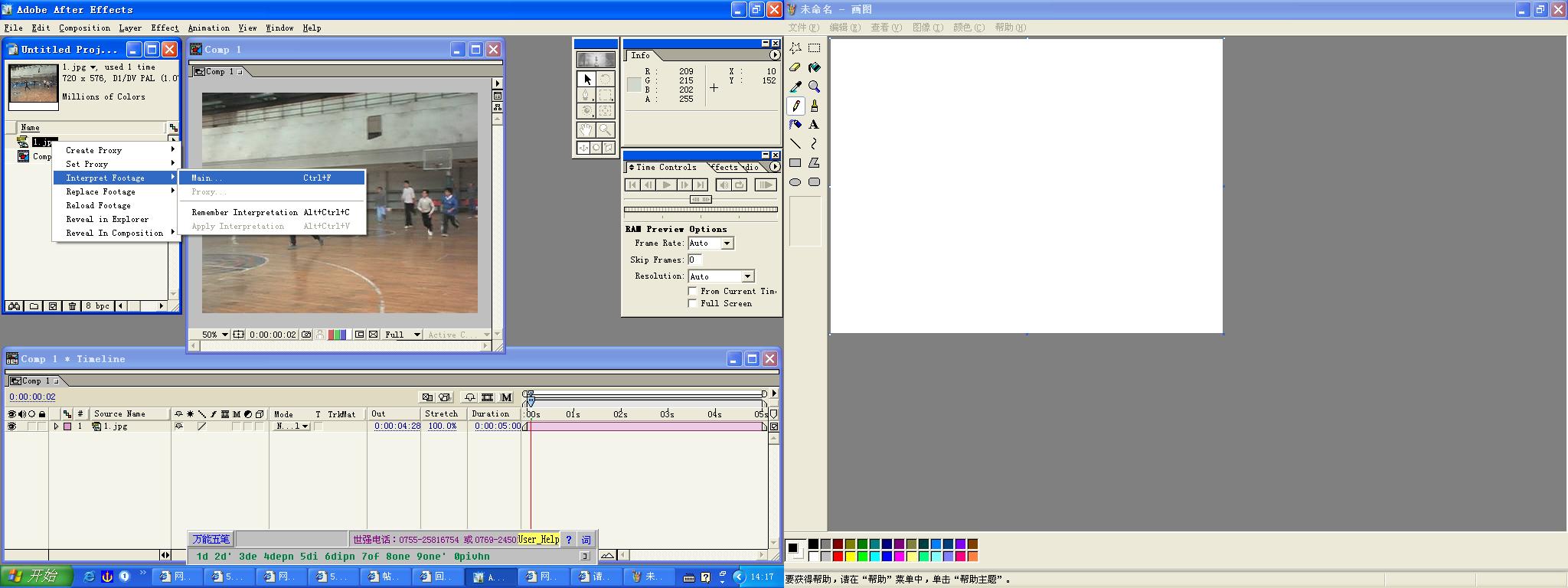Viewport: 1568px width, 588px height.
Task: Toggle the shy layers button in timeline
Action: 469,397
